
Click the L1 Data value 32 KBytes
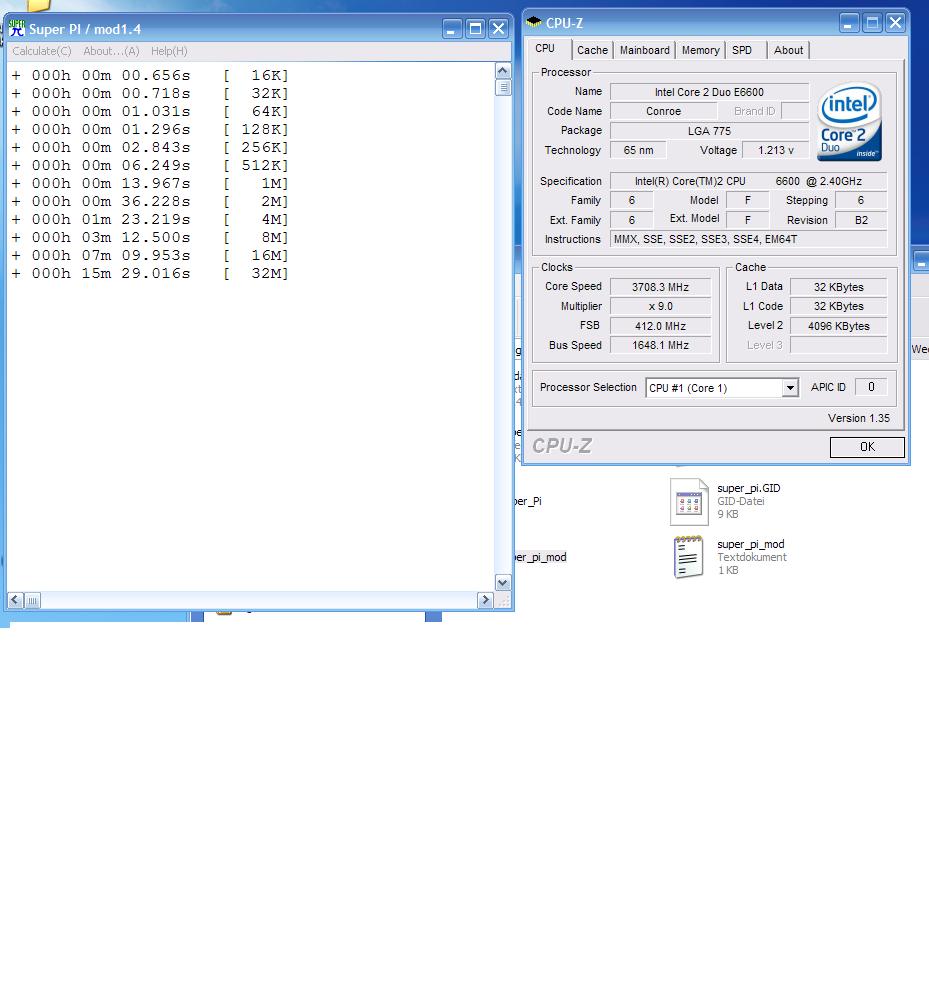tap(838, 287)
